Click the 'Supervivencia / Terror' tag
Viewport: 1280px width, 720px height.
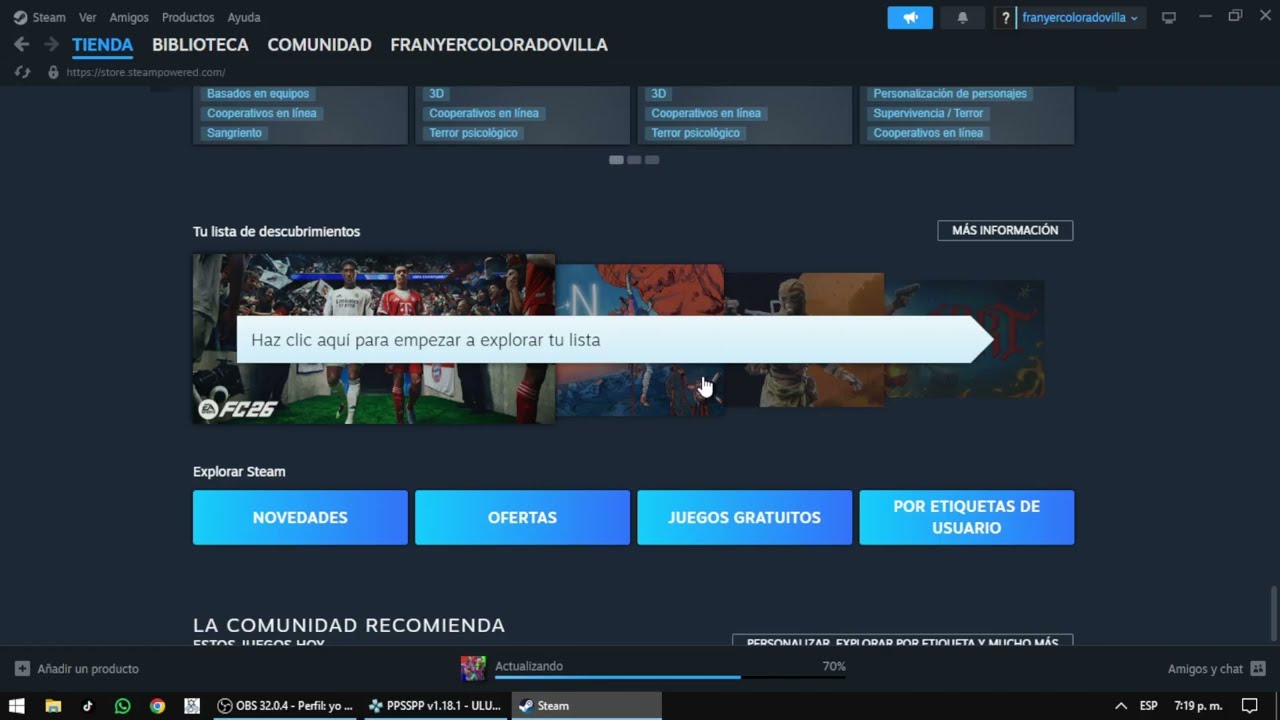point(928,113)
